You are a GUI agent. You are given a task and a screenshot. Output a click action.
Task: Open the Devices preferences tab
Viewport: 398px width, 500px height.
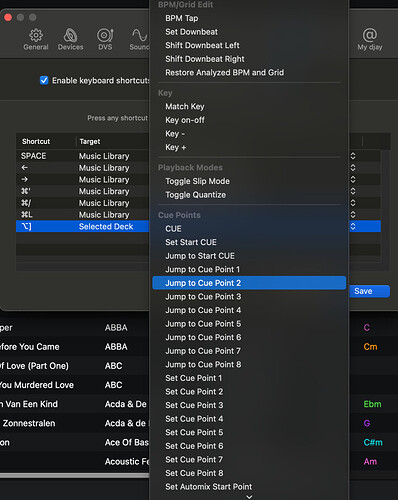[70, 39]
